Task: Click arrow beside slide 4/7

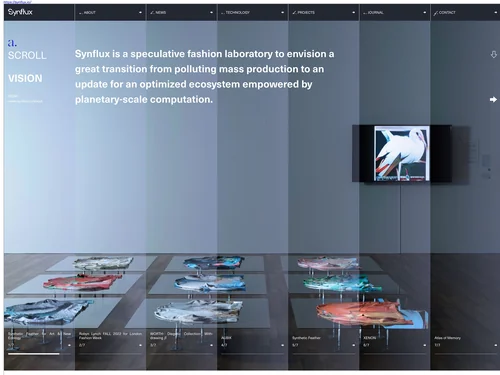Action: [x=282, y=345]
